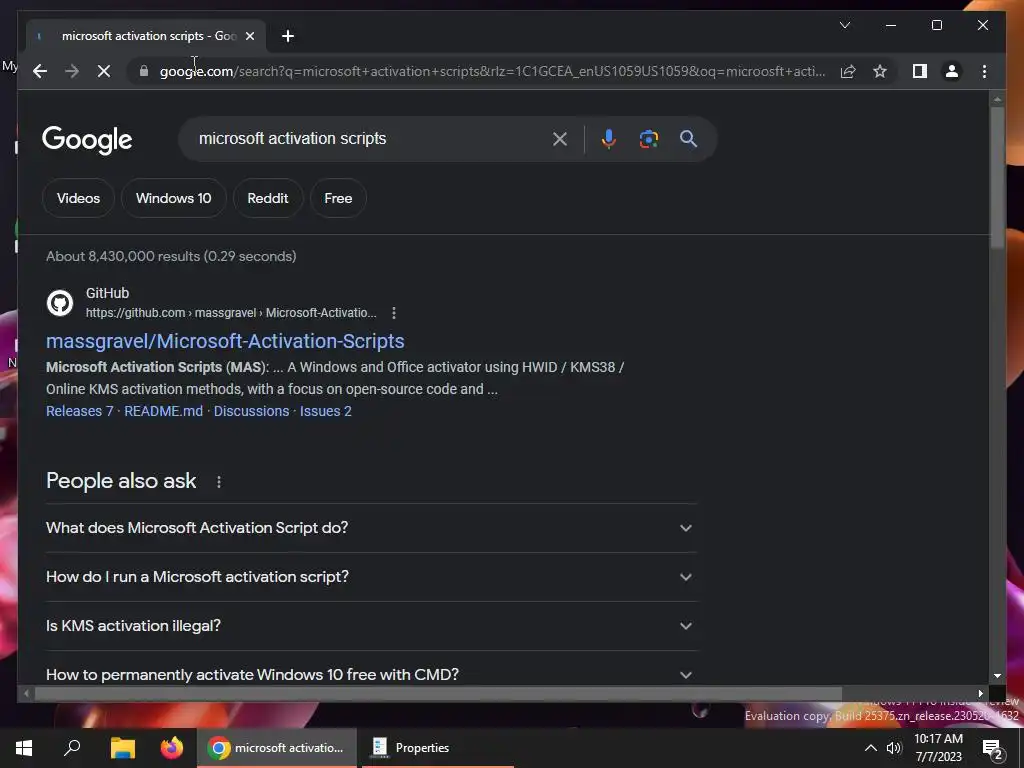
Task: Open File Explorer from the taskbar
Action: point(122,748)
